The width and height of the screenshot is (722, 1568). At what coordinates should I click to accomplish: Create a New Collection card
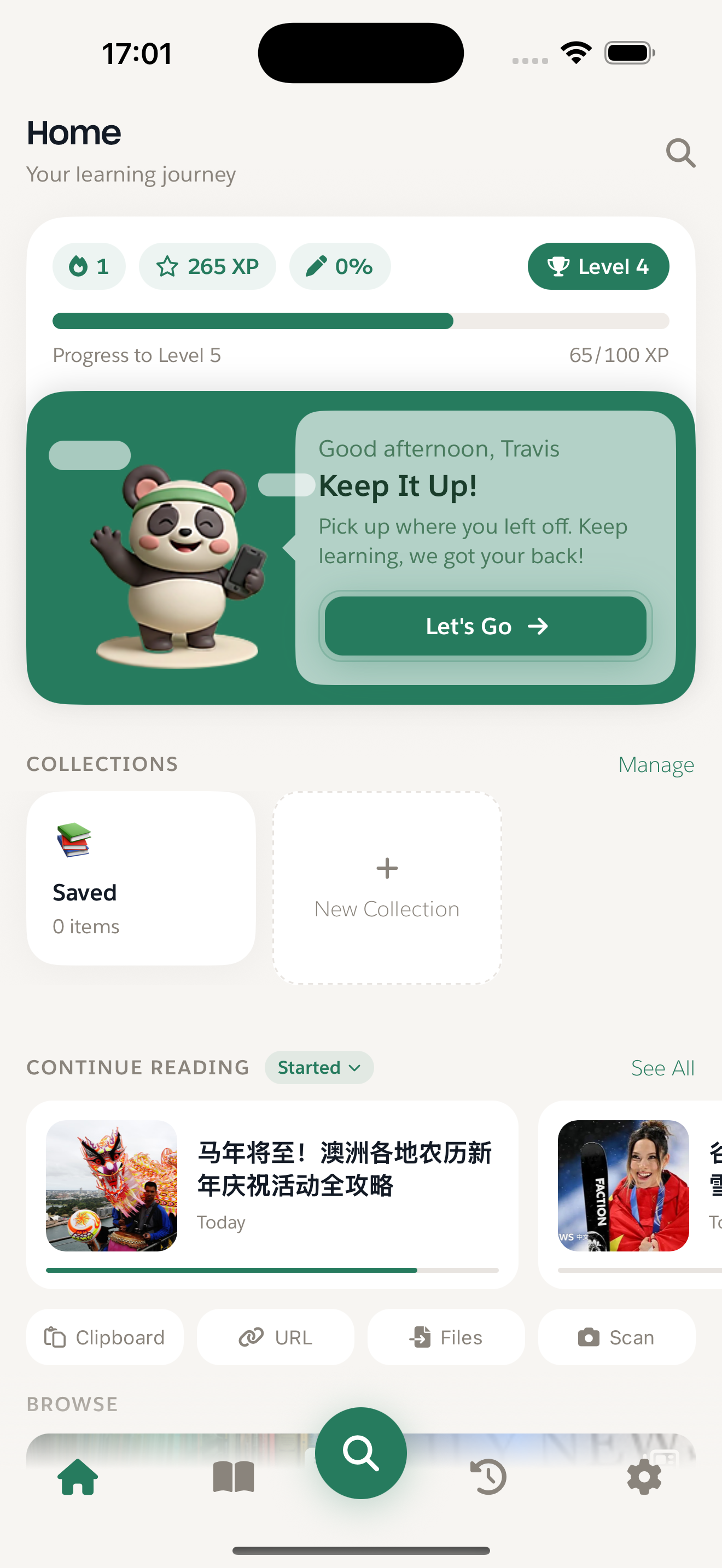[x=387, y=887]
